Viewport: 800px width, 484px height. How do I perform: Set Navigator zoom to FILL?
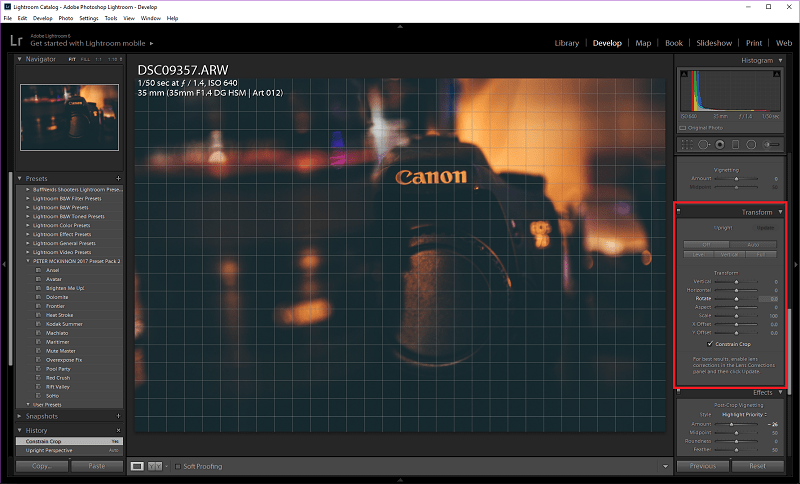pos(85,59)
